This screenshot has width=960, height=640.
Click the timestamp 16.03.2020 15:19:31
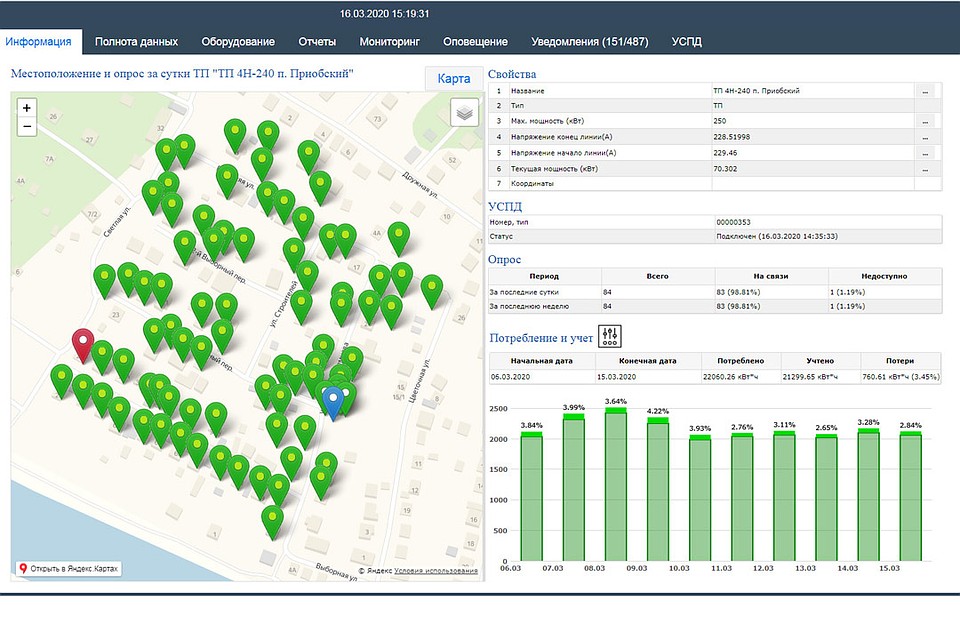click(384, 13)
